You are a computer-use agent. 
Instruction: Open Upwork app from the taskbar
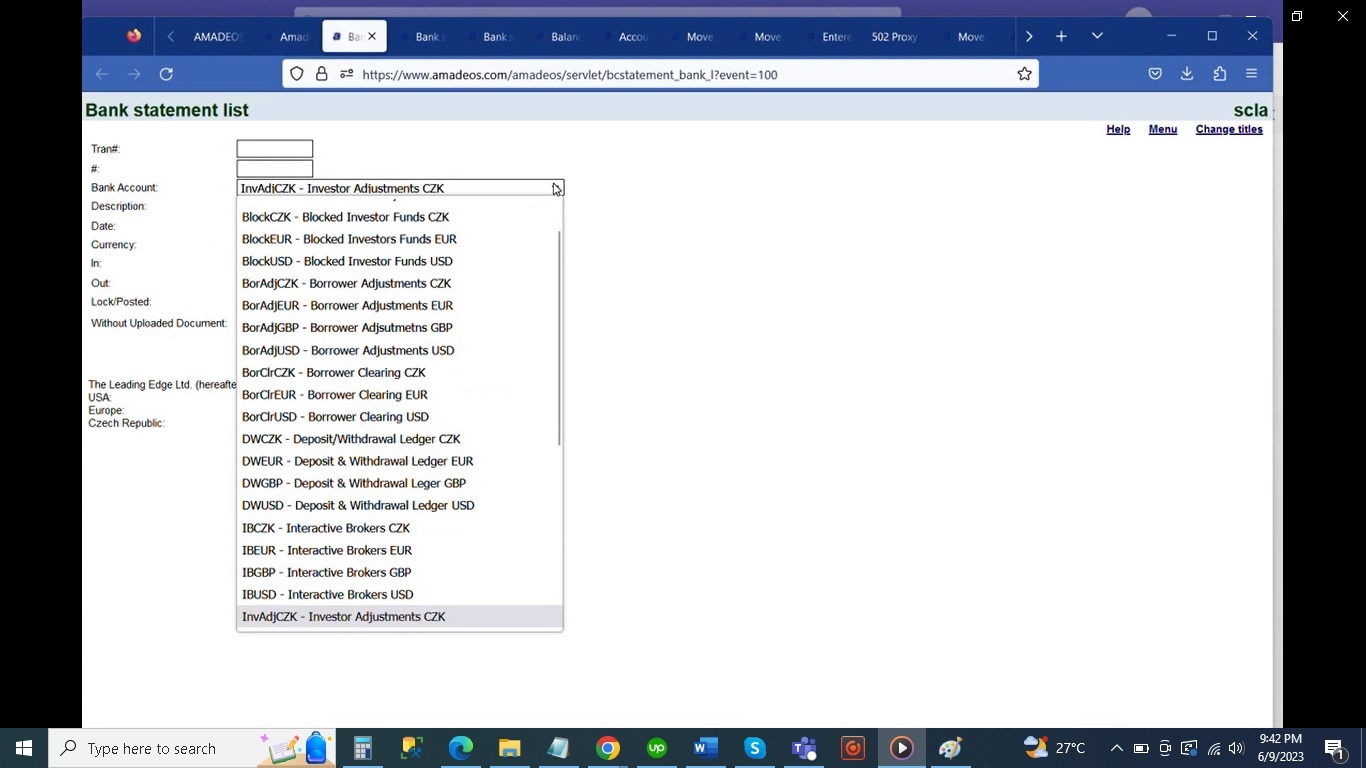click(x=656, y=748)
